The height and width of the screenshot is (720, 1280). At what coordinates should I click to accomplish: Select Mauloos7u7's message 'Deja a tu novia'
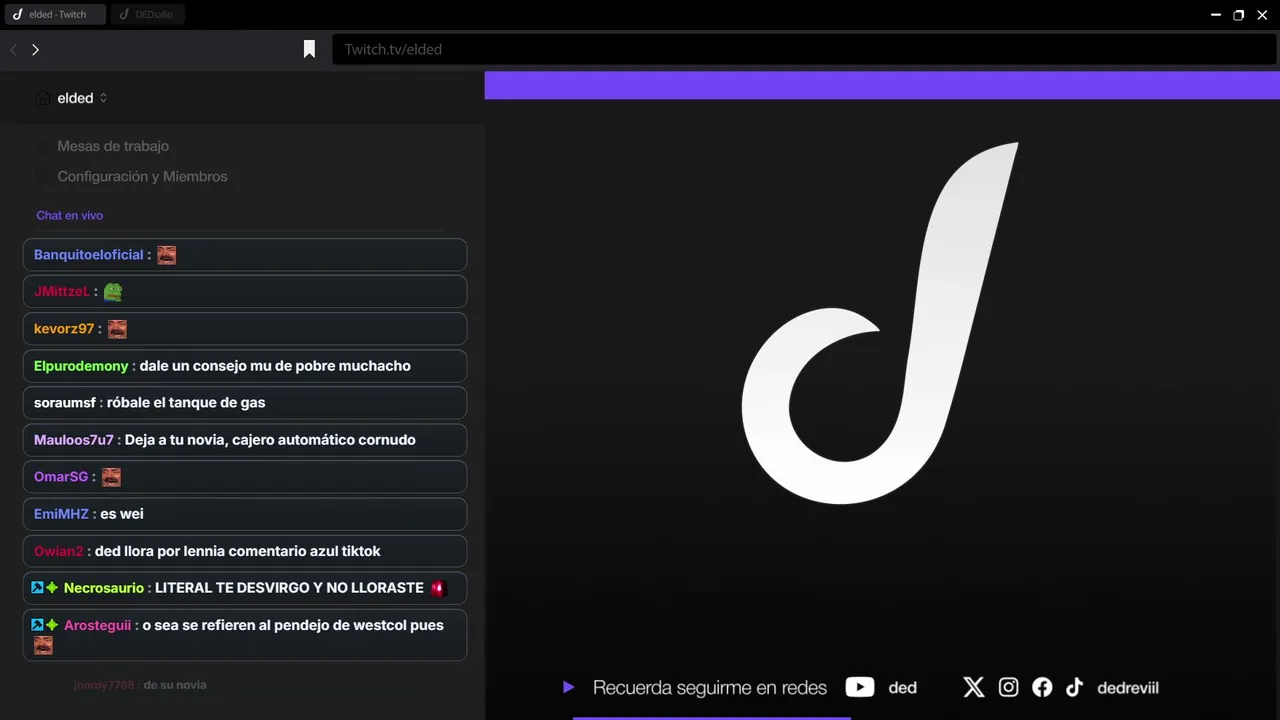[245, 440]
